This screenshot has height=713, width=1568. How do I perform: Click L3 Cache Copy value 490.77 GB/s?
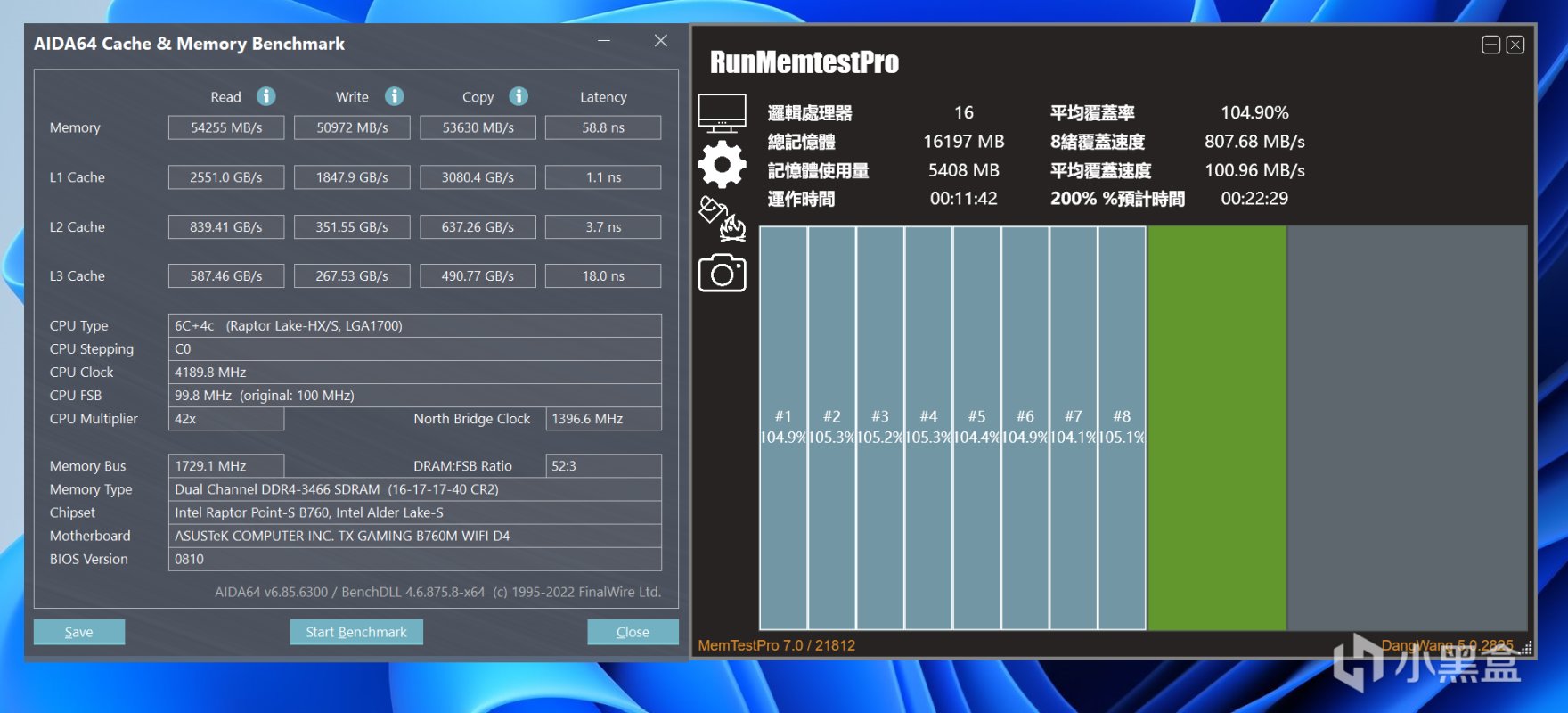pyautogui.click(x=478, y=276)
